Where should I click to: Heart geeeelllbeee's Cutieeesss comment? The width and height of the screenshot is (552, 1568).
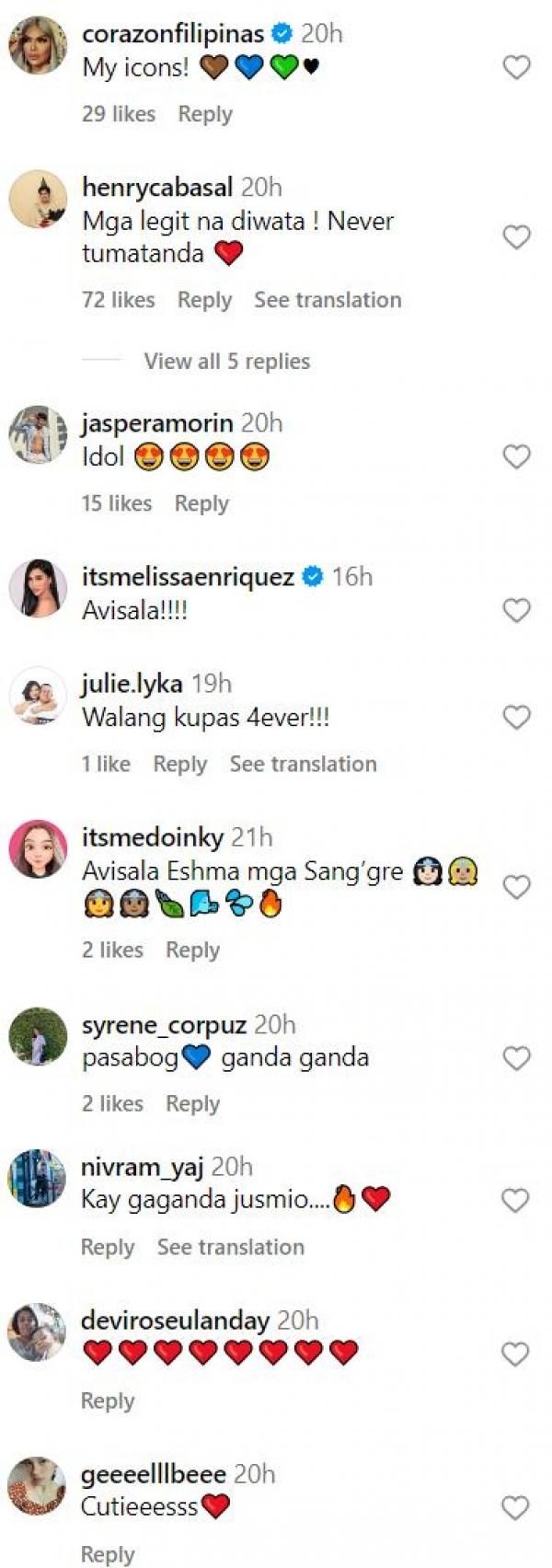coord(516,1507)
